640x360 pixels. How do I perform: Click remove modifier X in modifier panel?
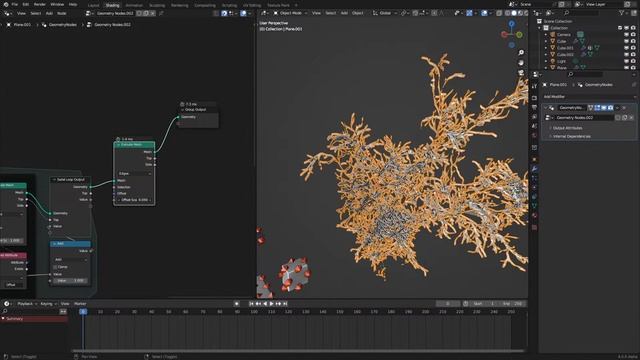coord(624,108)
